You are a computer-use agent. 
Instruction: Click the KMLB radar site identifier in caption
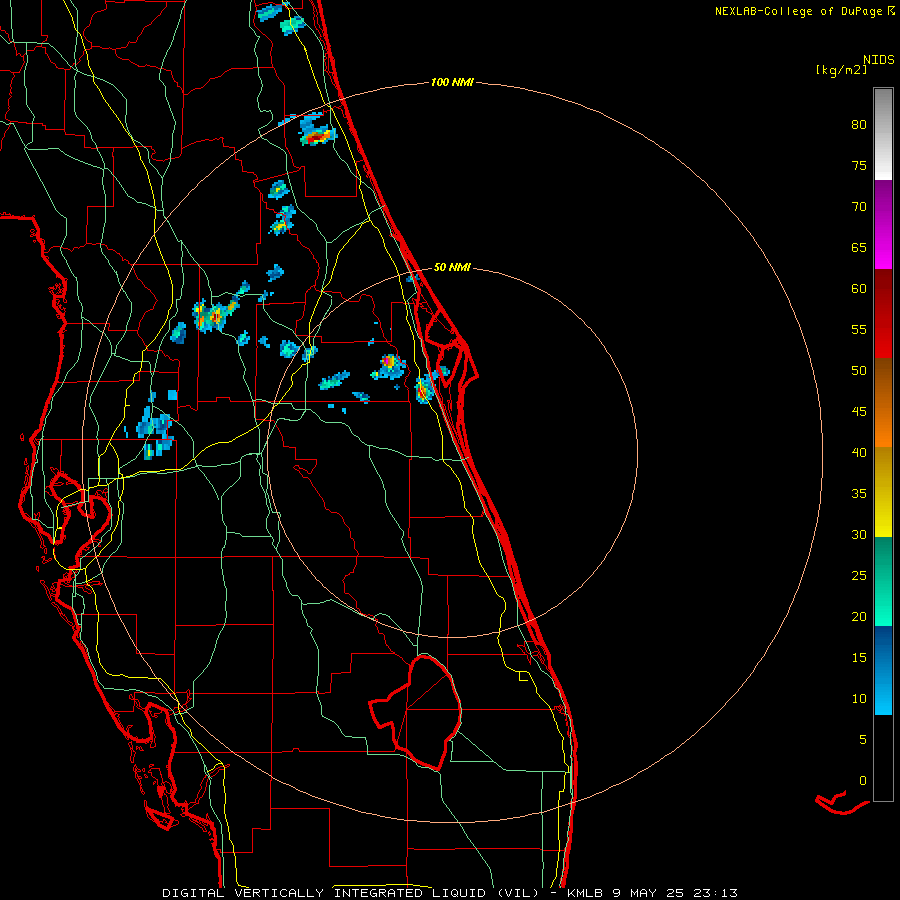[585, 893]
